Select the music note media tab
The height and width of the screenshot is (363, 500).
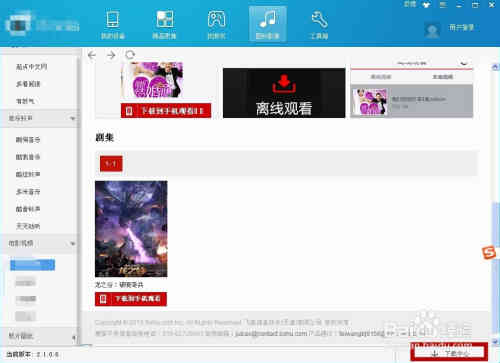point(268,24)
